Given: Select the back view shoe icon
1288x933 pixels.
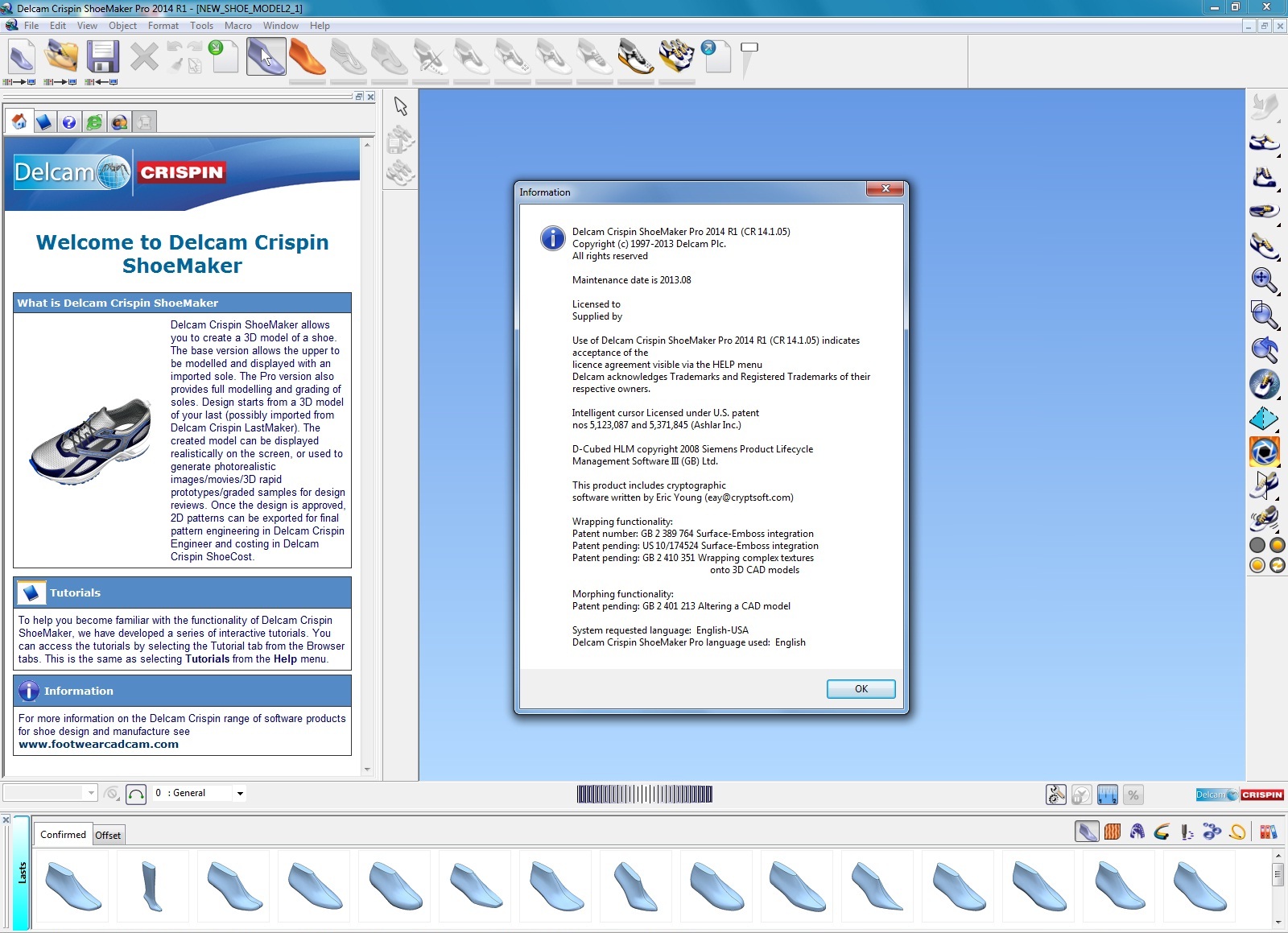Looking at the screenshot, I should 1264,177.
